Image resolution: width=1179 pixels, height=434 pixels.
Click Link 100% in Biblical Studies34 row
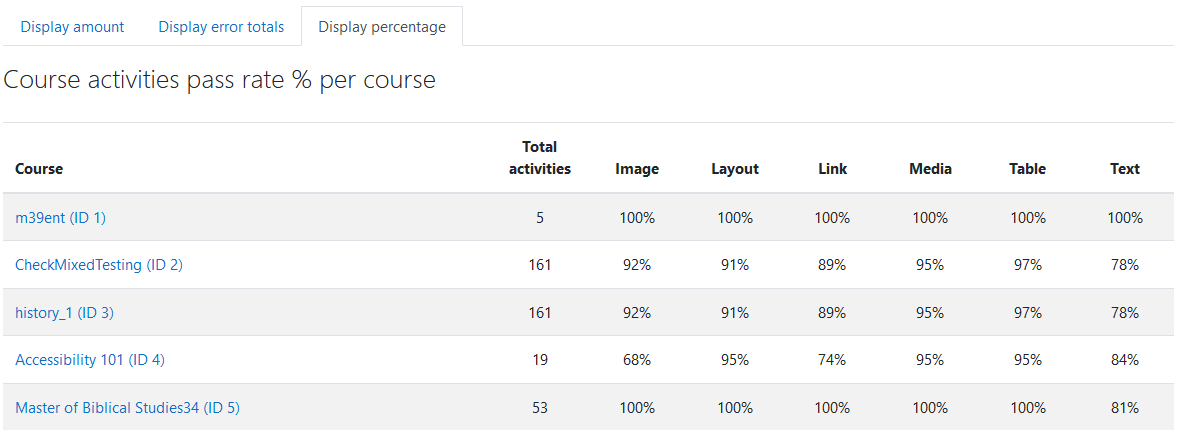click(x=832, y=408)
